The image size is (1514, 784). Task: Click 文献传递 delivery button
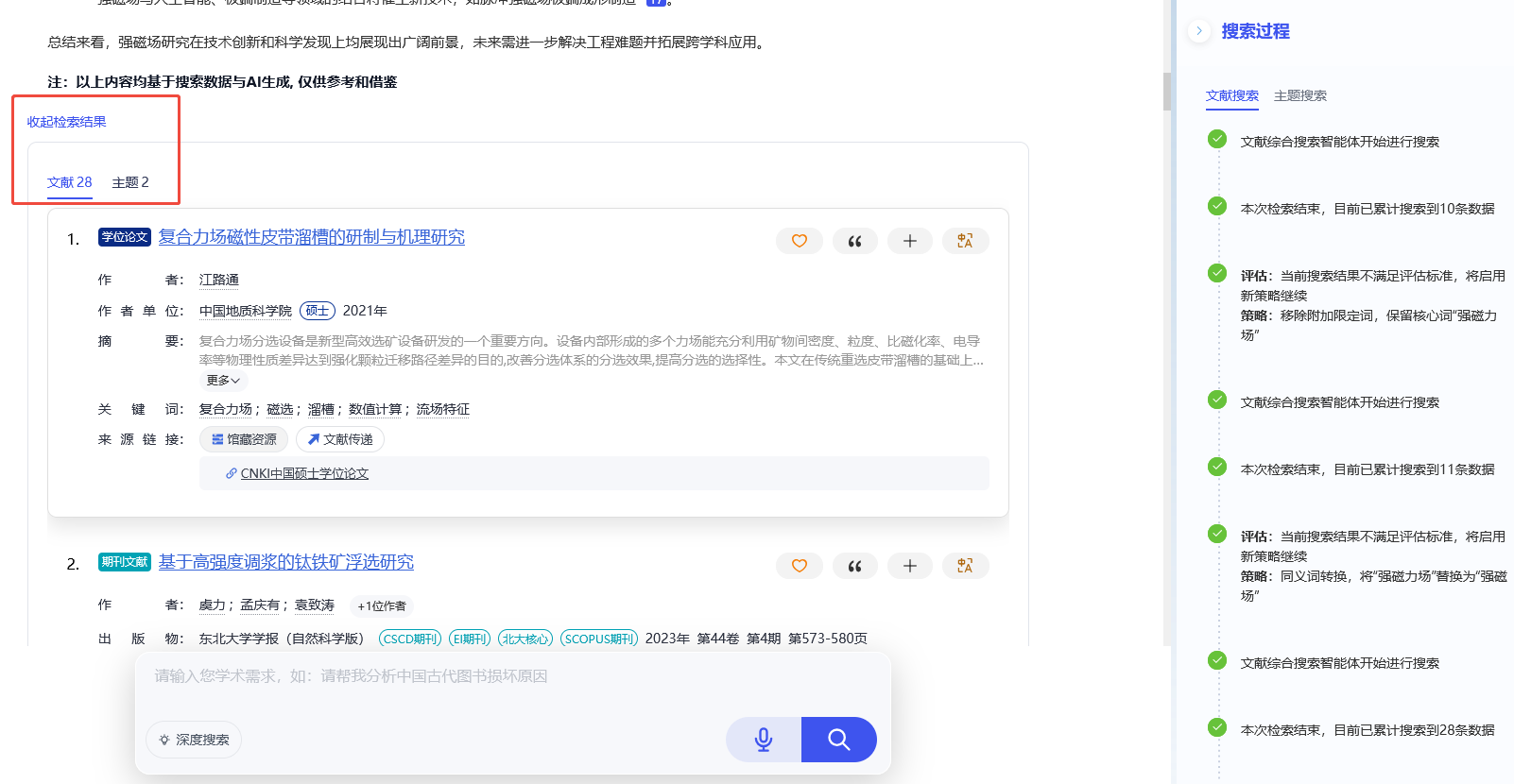(x=340, y=439)
